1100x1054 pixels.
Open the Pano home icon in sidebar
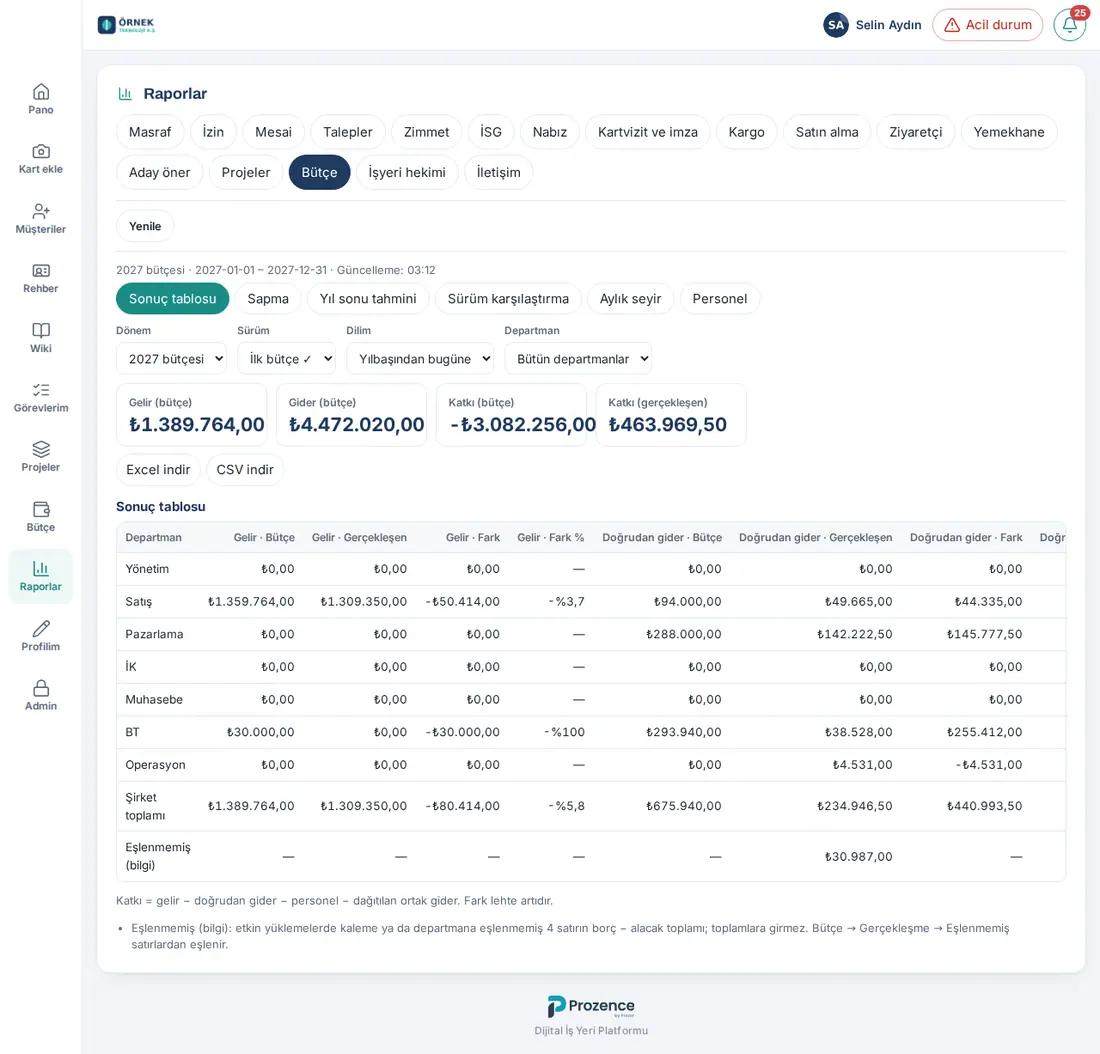[x=41, y=92]
